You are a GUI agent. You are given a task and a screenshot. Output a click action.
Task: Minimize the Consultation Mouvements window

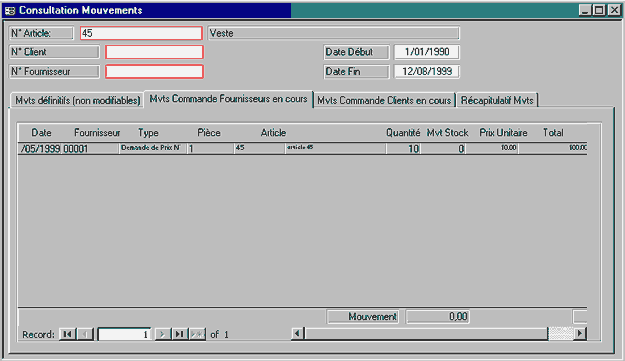click(585, 10)
